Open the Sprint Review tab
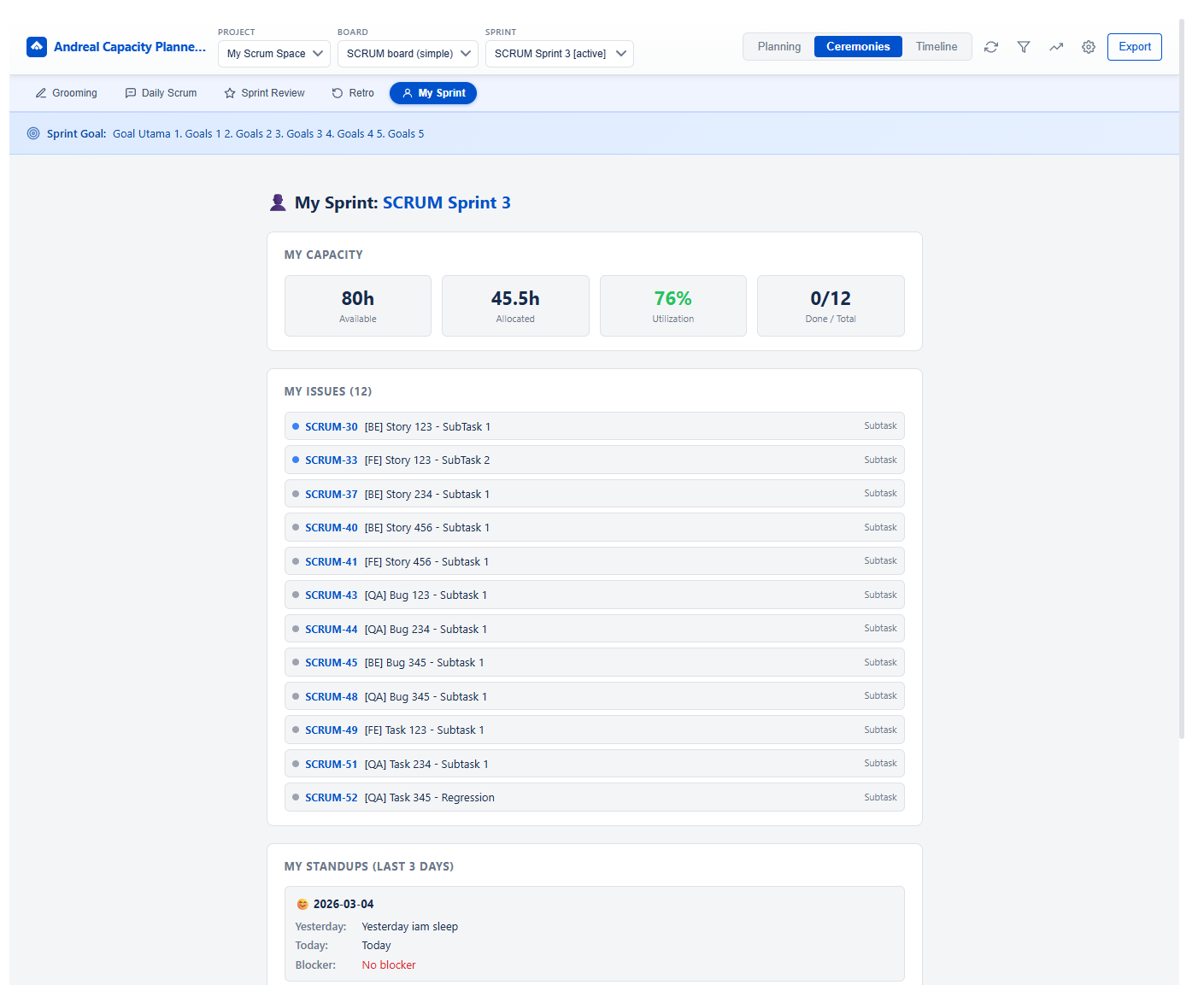Screen dimensions: 1204x985 264,93
